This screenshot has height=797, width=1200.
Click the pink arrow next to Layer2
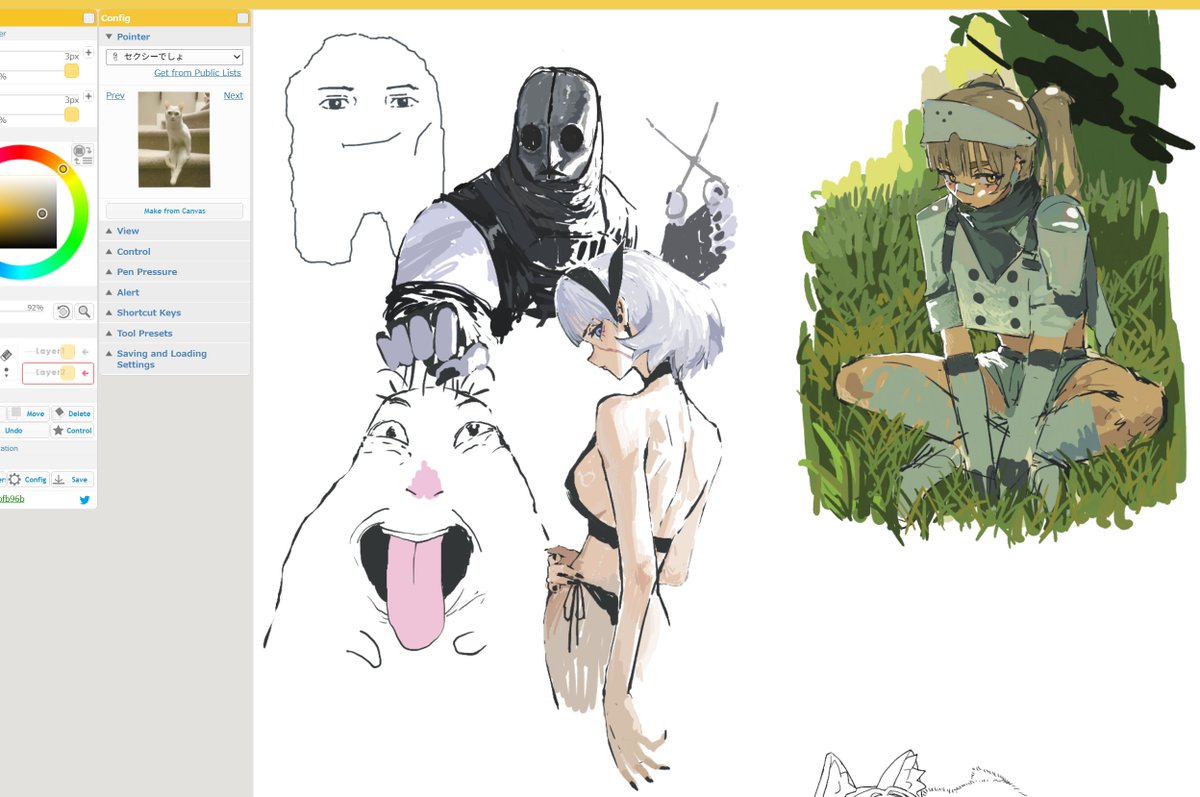click(x=85, y=373)
